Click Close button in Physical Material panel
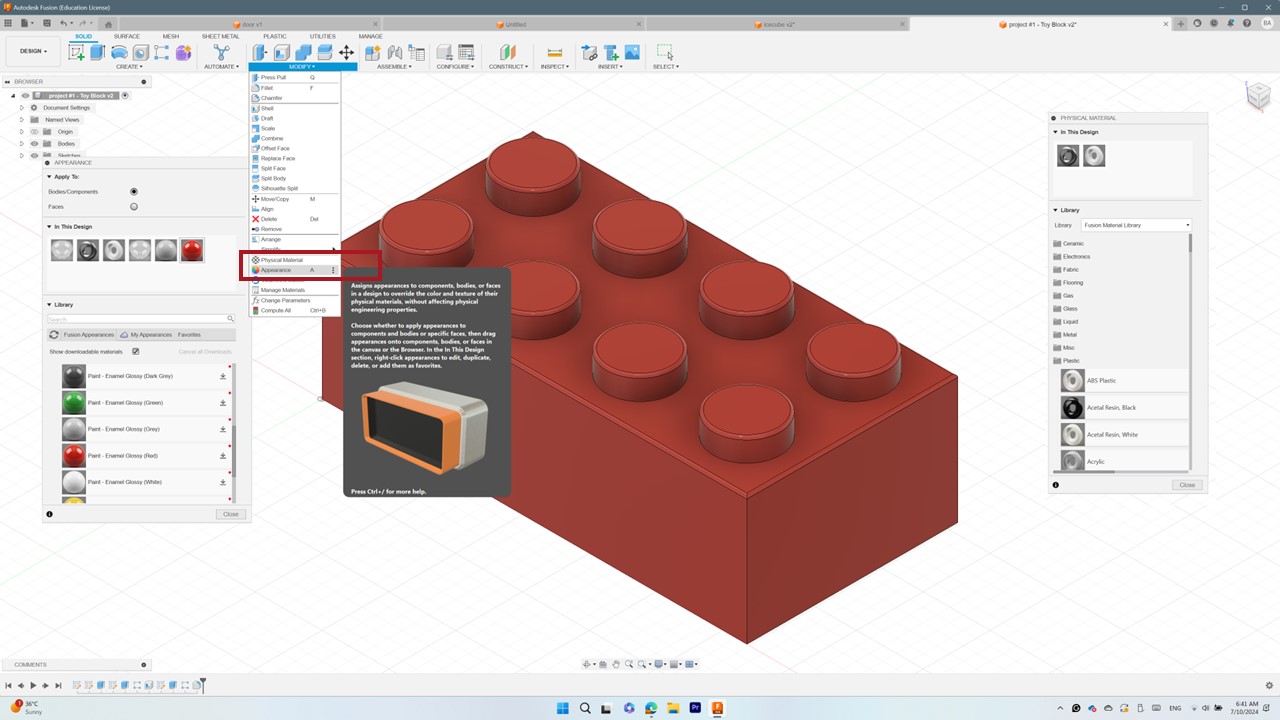Viewport: 1280px width, 720px height. coord(1187,485)
